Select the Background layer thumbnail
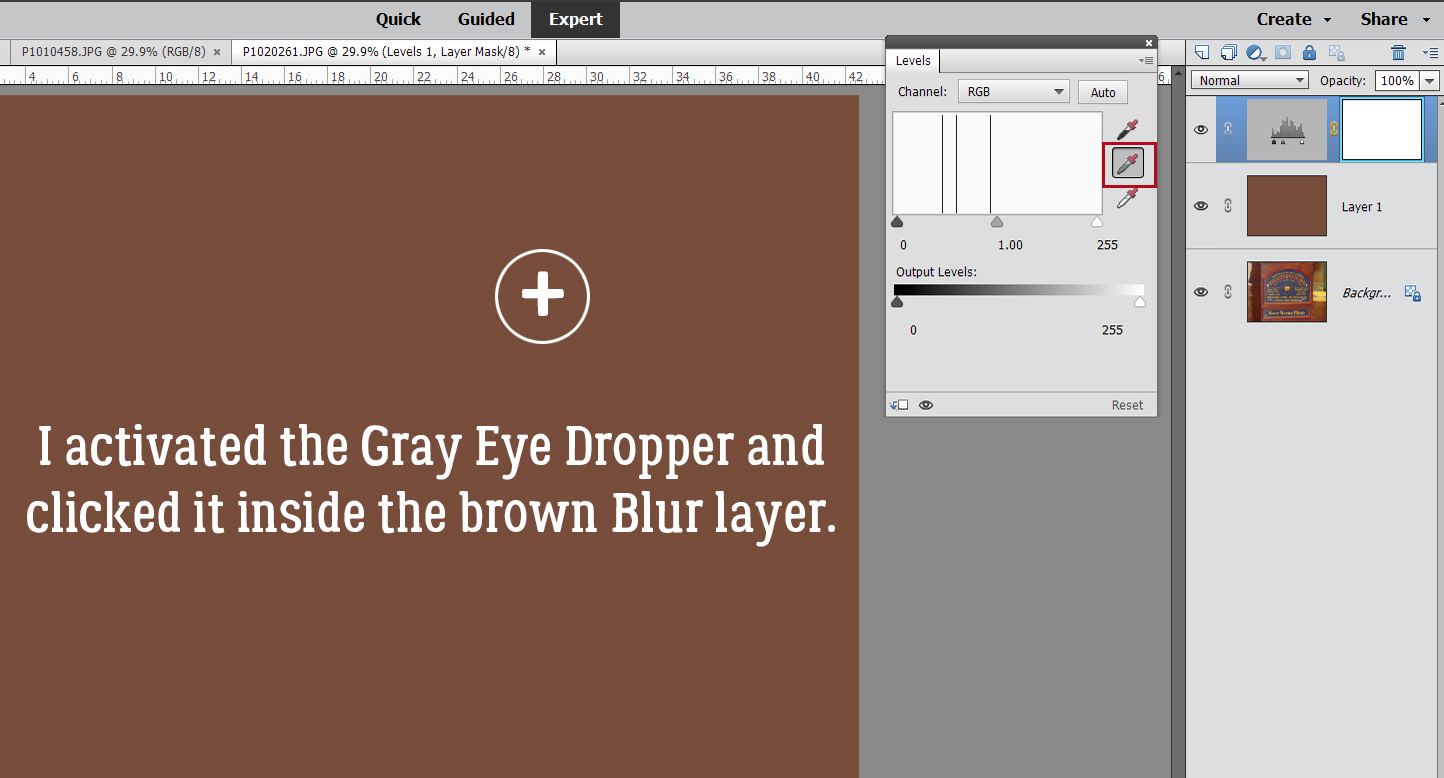The width and height of the screenshot is (1444, 778). (1287, 292)
